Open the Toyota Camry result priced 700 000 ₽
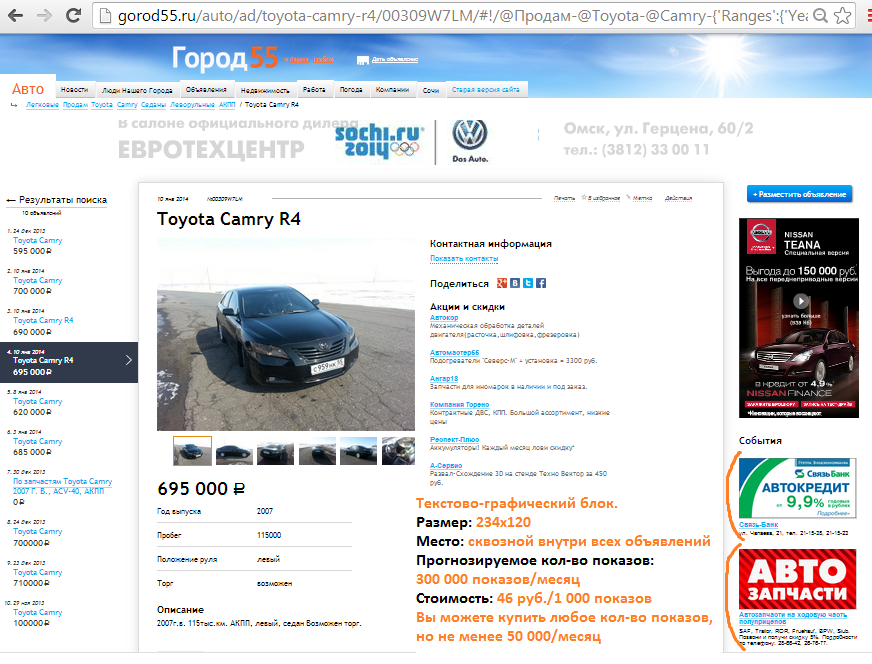 38,280
